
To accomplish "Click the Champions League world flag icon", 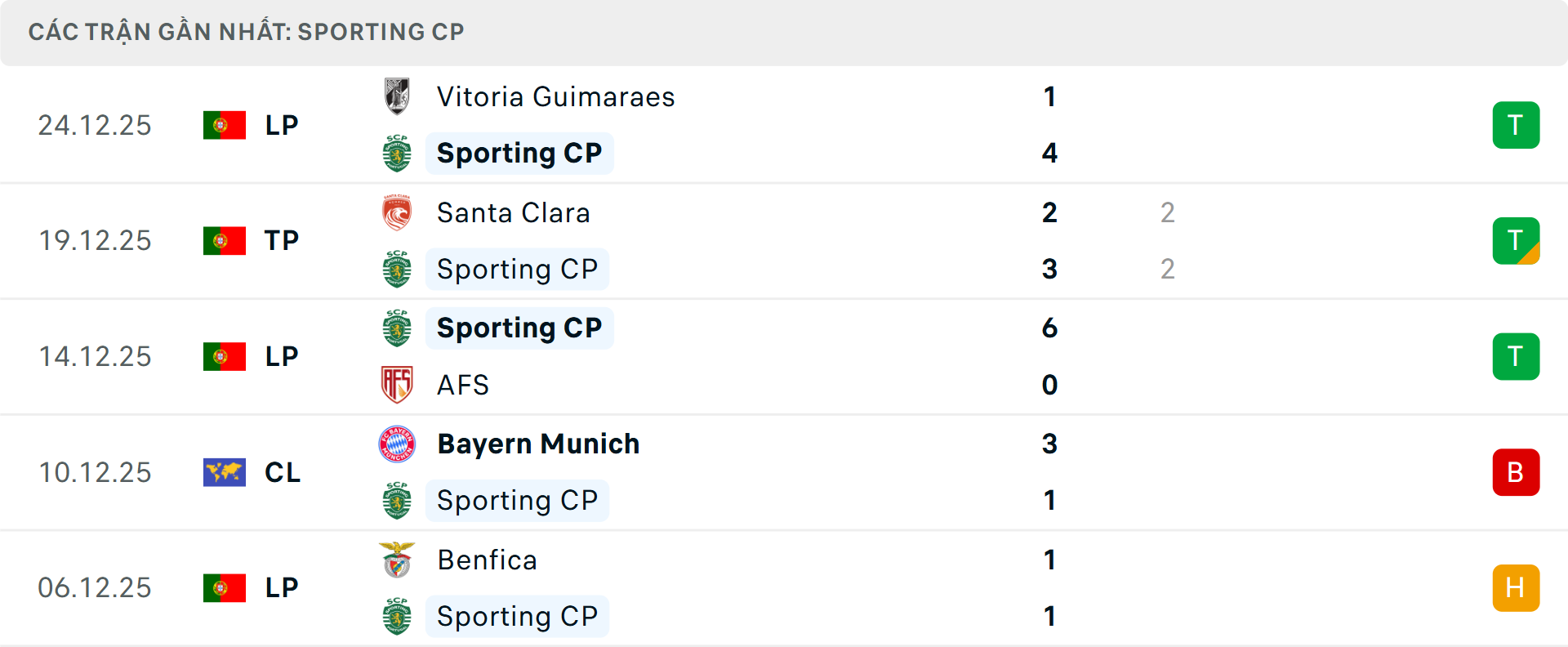I will click(225, 472).
